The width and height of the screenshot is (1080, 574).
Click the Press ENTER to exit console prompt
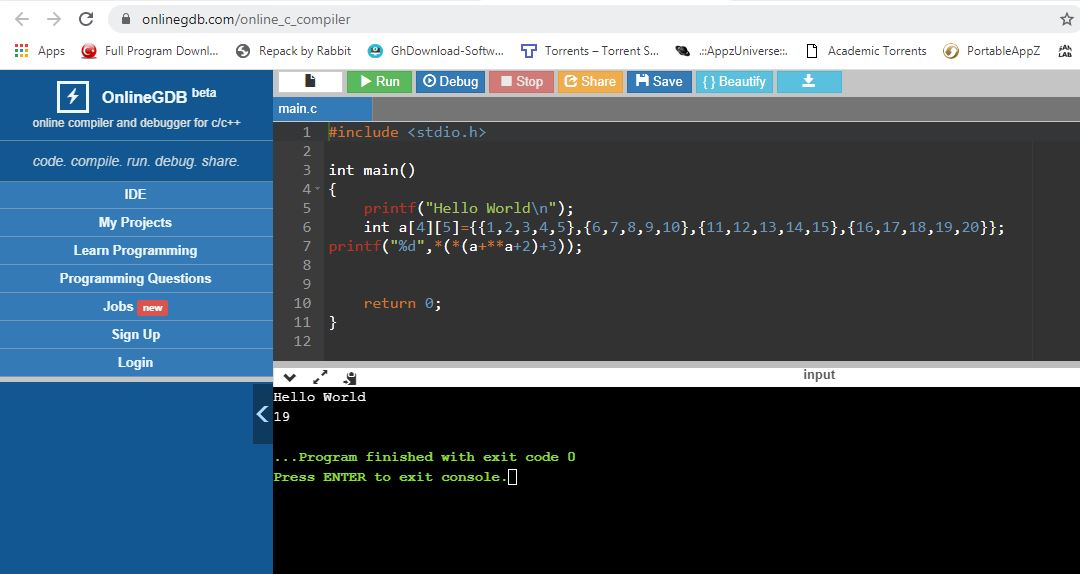pos(391,477)
